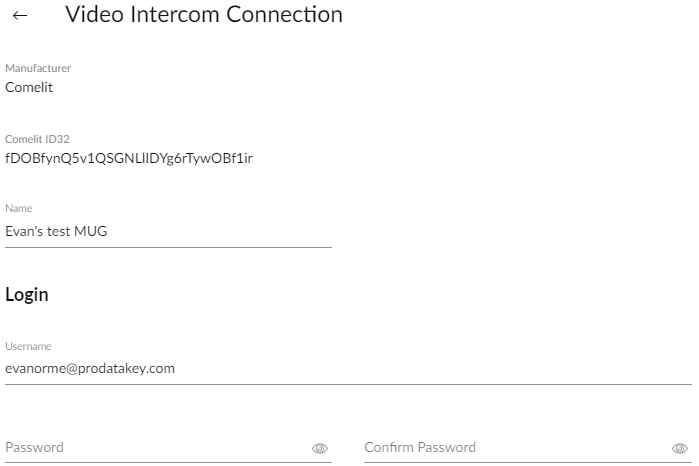Click the Video Intercom Connection page title
The image size is (699, 466).
pos(204,15)
